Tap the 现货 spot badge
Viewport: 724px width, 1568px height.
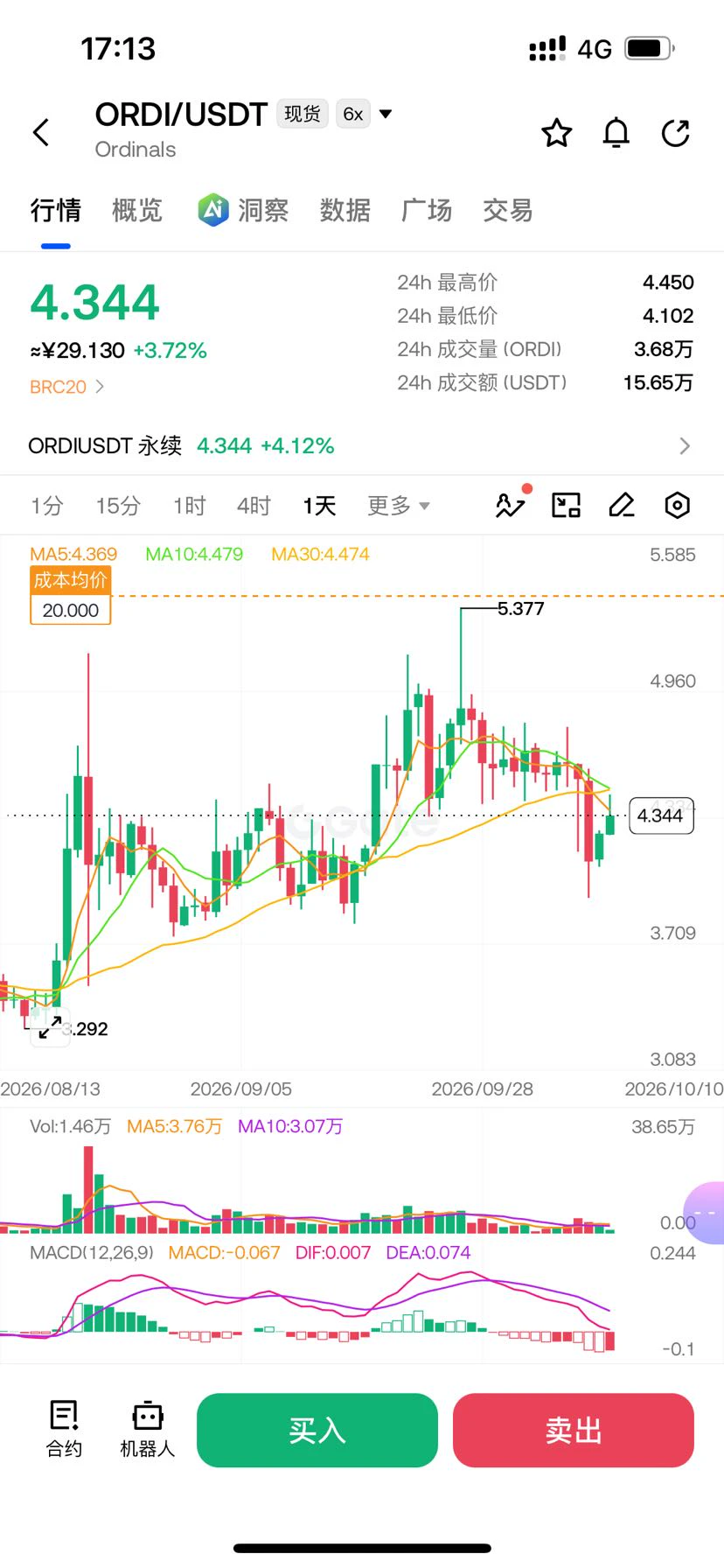303,114
